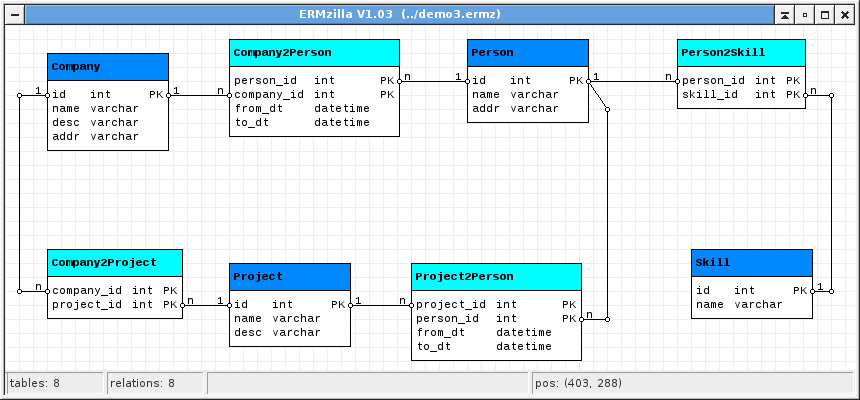Image resolution: width=860 pixels, height=400 pixels.
Task: Close the ERMzilla window
Action: (x=845, y=15)
